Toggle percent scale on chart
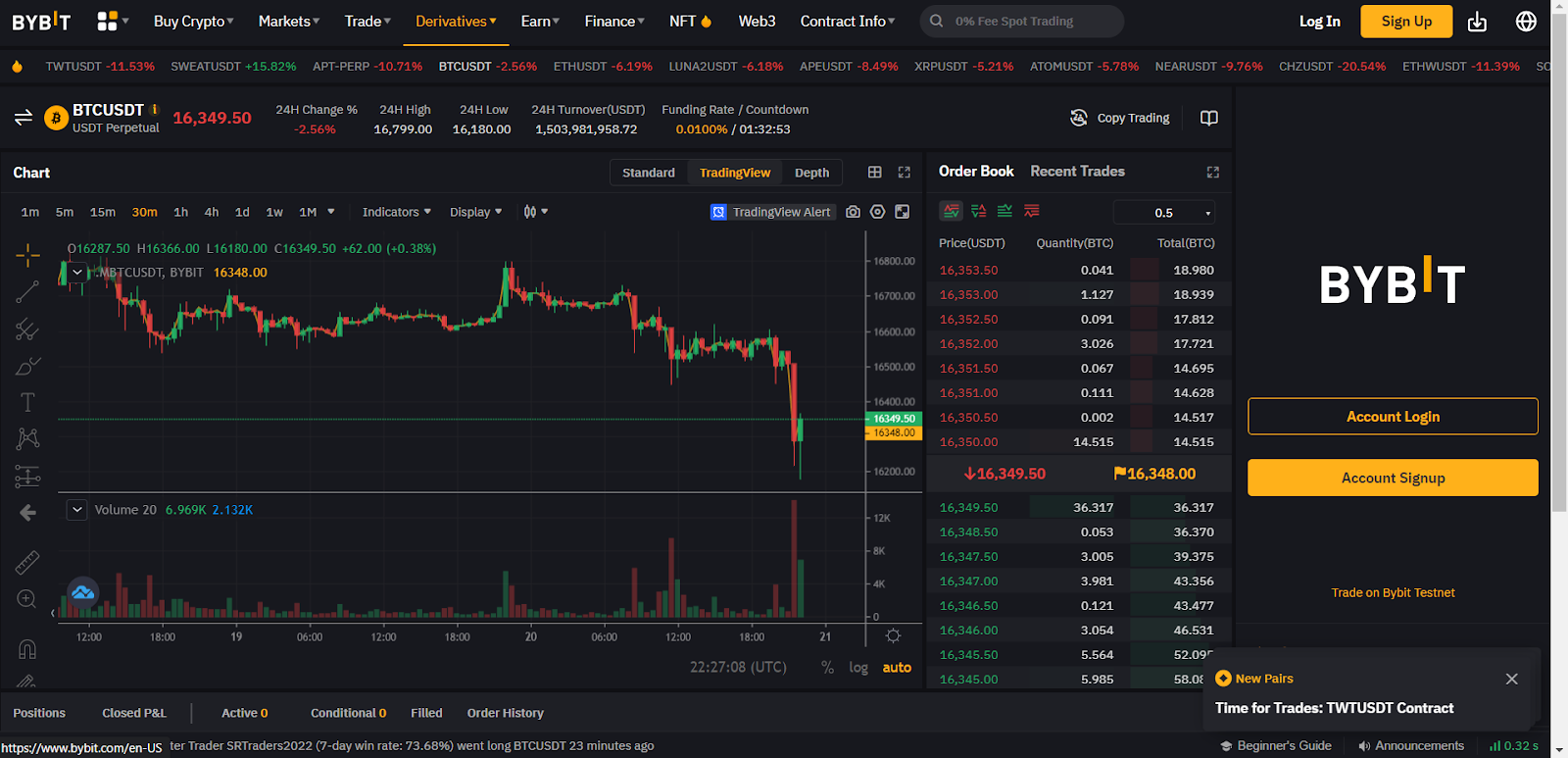Viewport: 1568px width, 758px height. click(827, 668)
